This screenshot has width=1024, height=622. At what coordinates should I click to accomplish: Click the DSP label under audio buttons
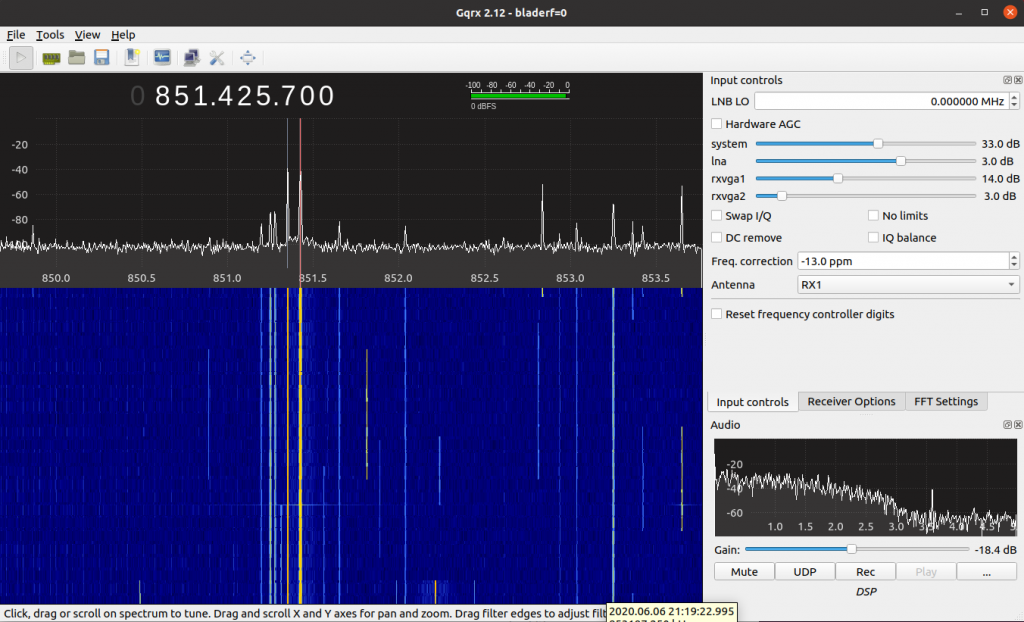coord(866,591)
